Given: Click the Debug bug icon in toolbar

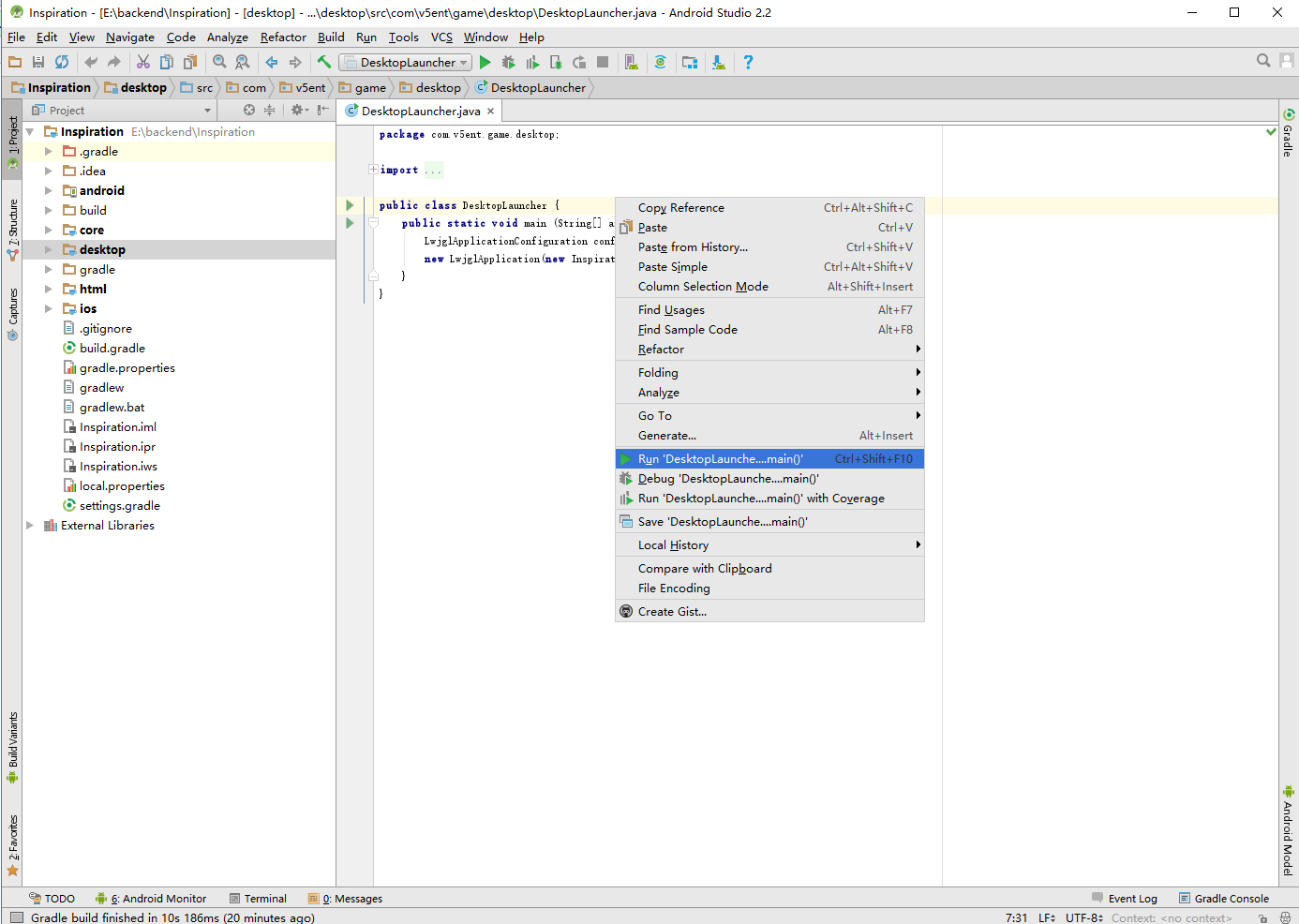Looking at the screenshot, I should pyautogui.click(x=509, y=62).
